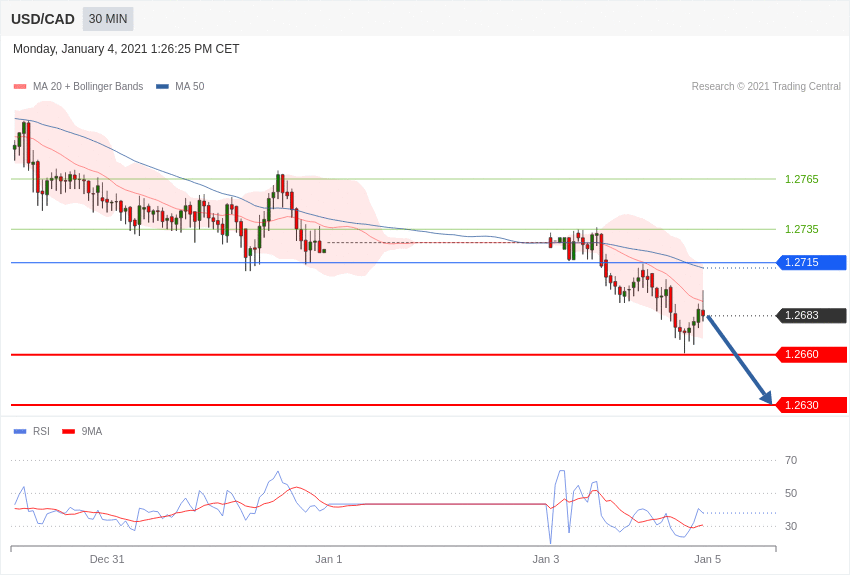Click the blue 1.2715 pivot price tag
The width and height of the screenshot is (850, 576).
coord(812,263)
